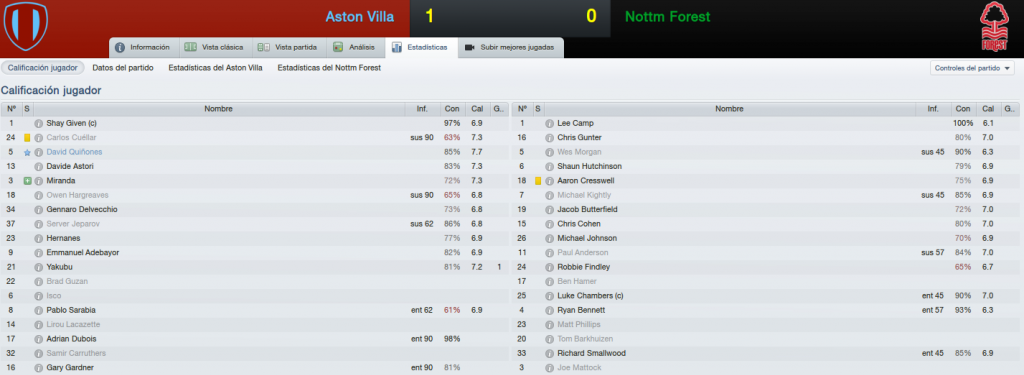
Task: Select the Datos del partido view
Action: point(123,68)
